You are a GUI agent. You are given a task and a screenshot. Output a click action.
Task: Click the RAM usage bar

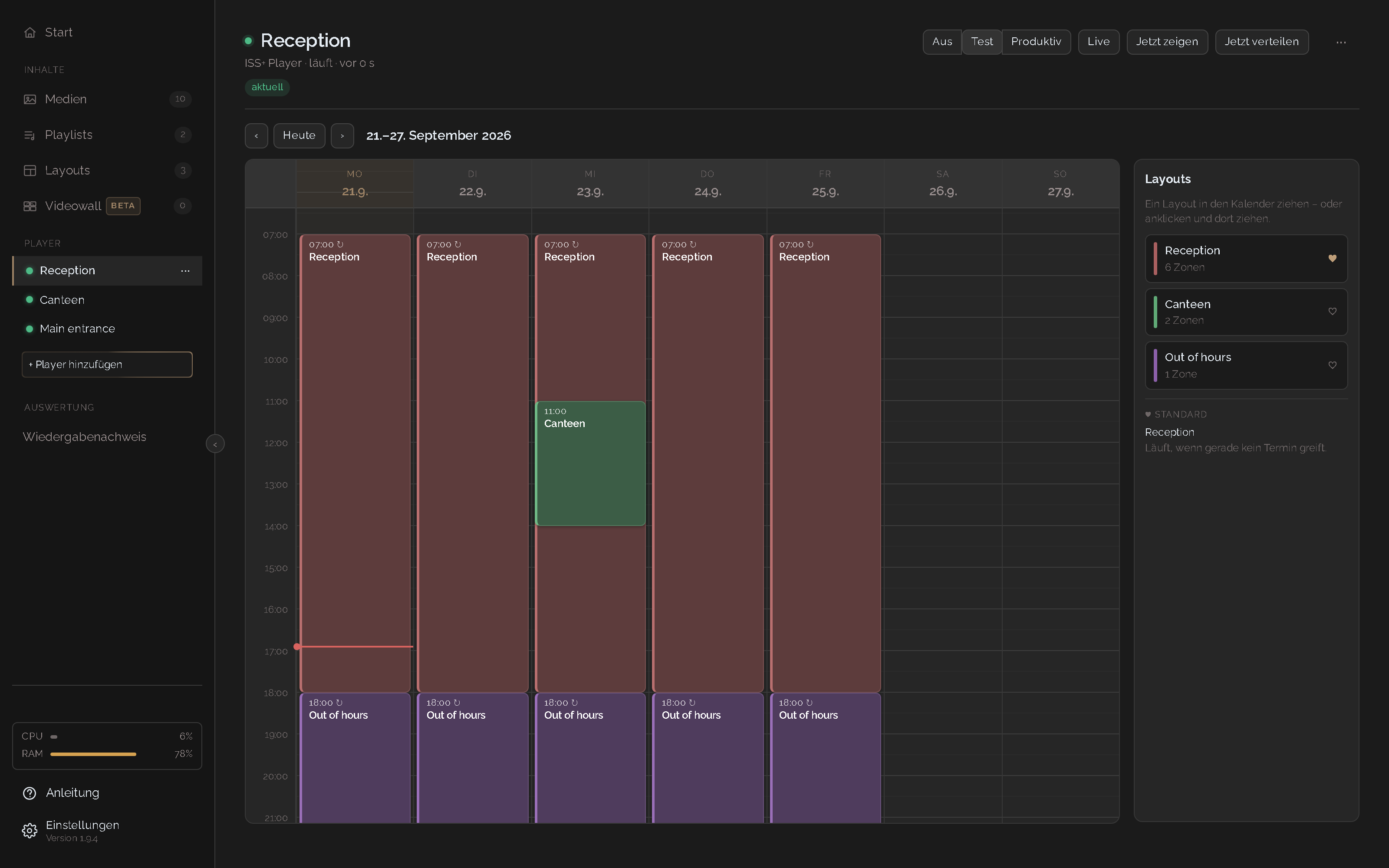point(93,754)
